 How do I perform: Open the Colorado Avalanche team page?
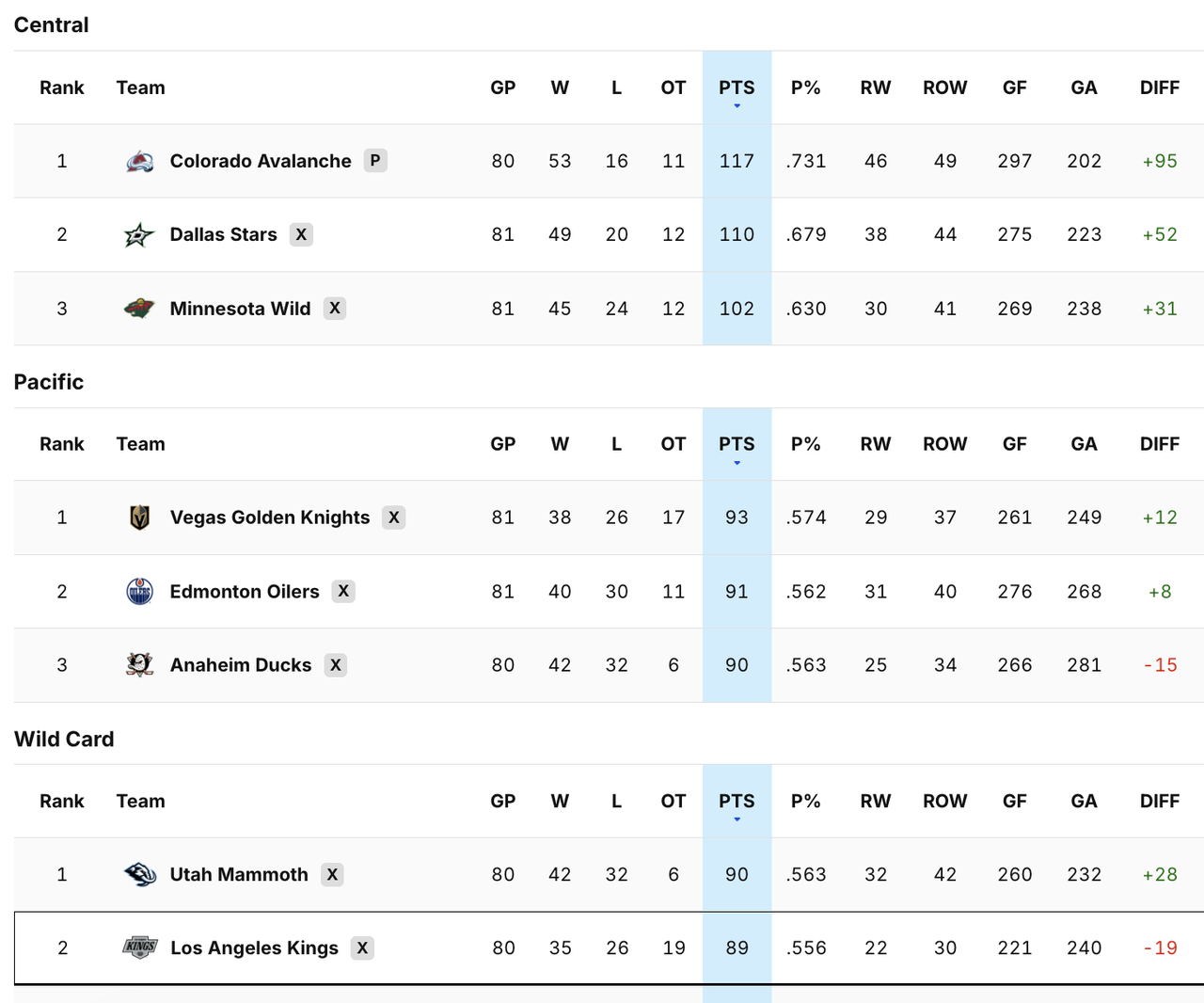coord(261,161)
